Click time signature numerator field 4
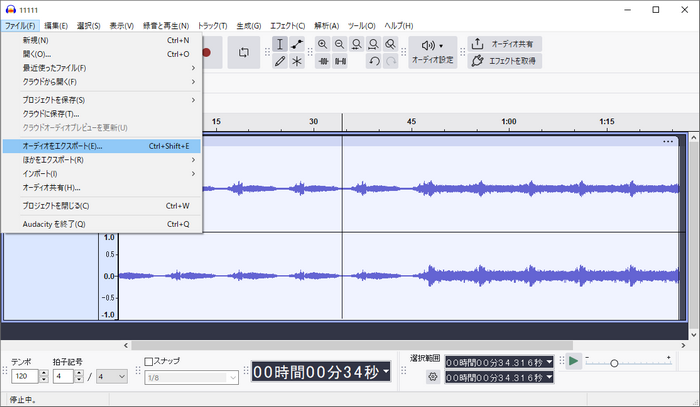The height and width of the screenshot is (407, 700). click(x=62, y=376)
